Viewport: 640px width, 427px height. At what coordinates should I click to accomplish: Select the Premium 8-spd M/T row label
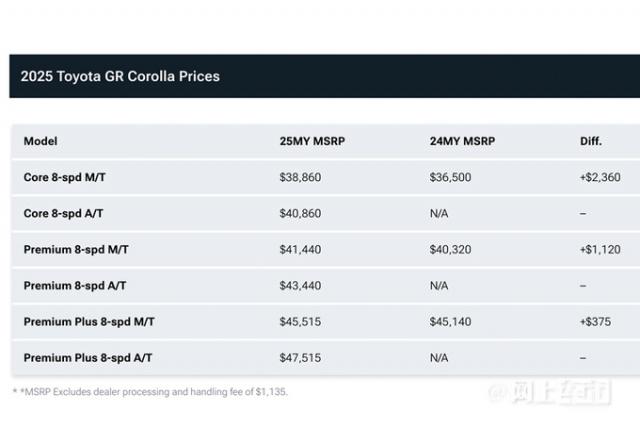tap(76, 249)
